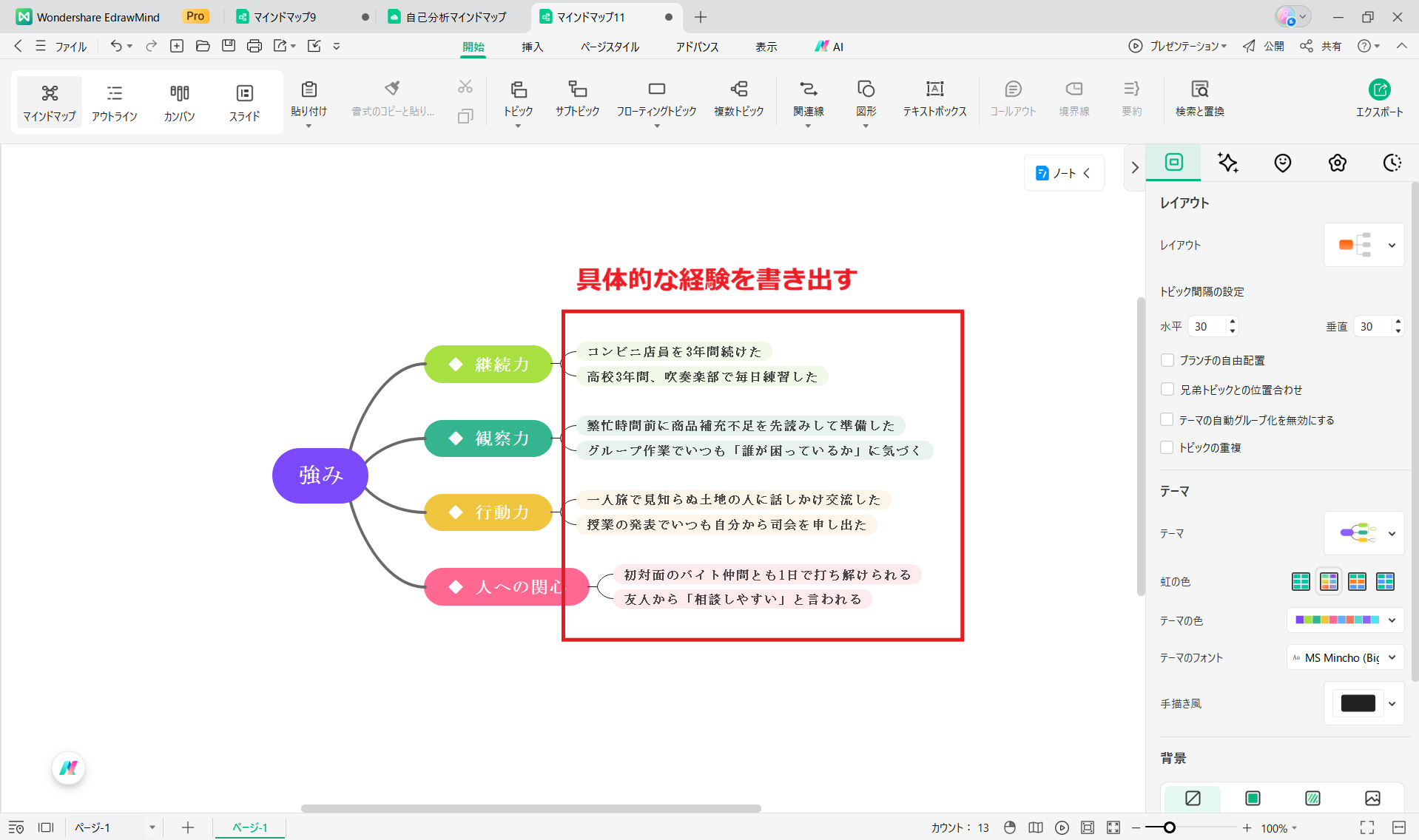Add a new page with plus button

click(188, 827)
